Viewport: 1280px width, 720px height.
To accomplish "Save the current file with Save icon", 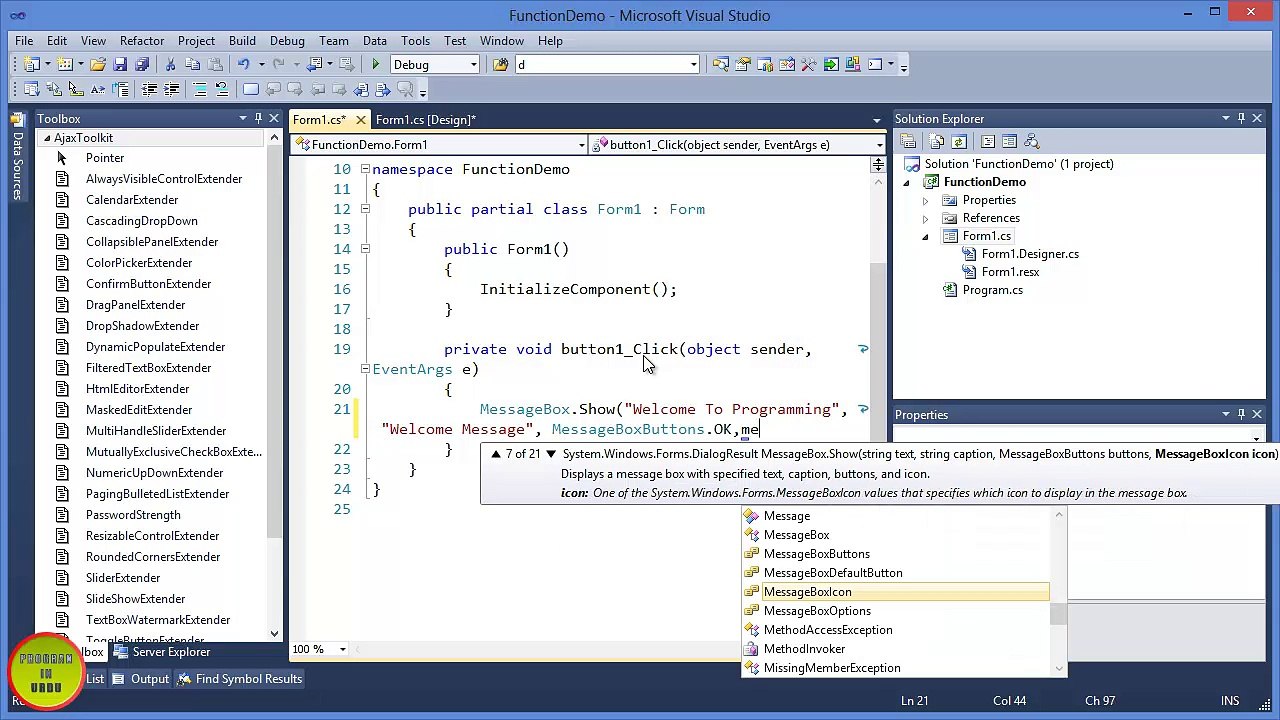I will click(x=120, y=64).
